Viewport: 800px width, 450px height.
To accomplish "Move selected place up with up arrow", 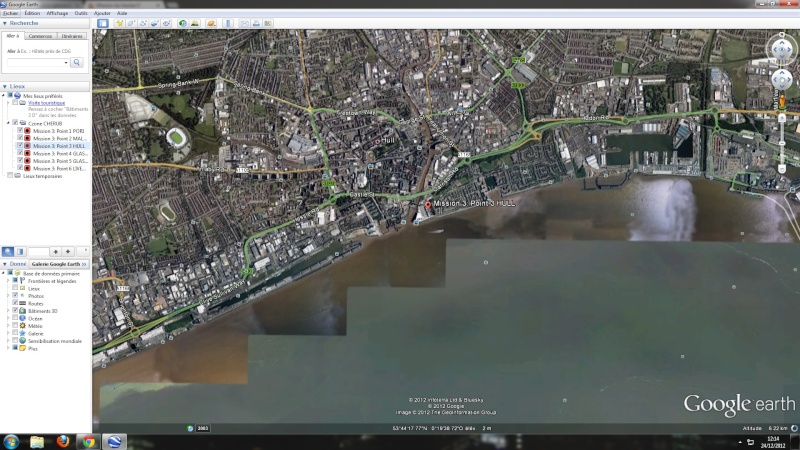I will click(55, 252).
